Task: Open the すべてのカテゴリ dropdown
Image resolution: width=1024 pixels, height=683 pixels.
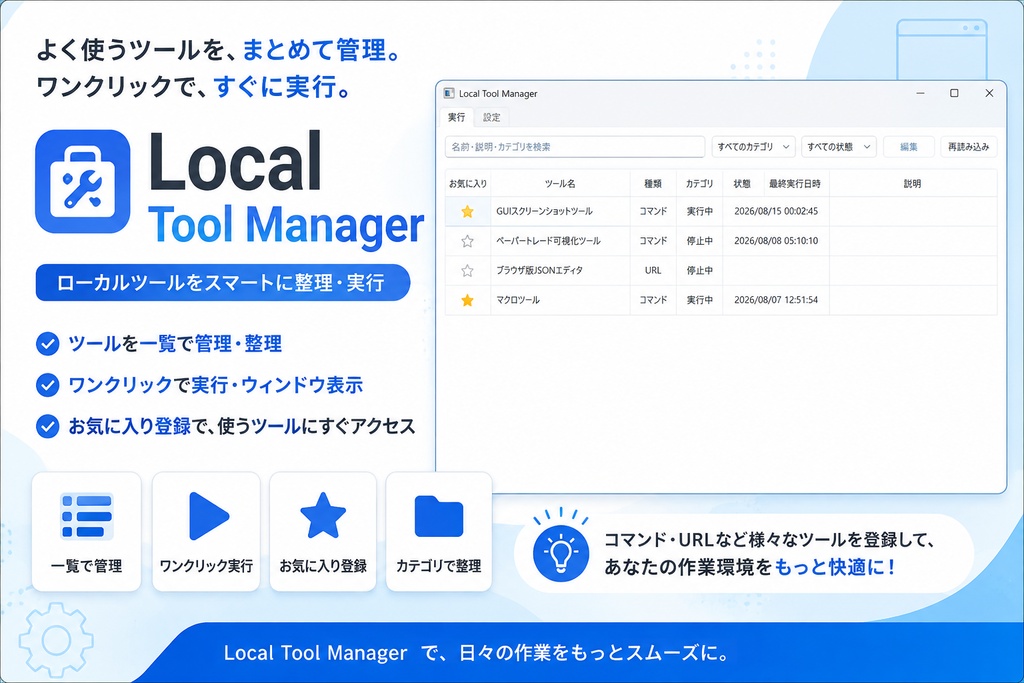Action: (754, 147)
